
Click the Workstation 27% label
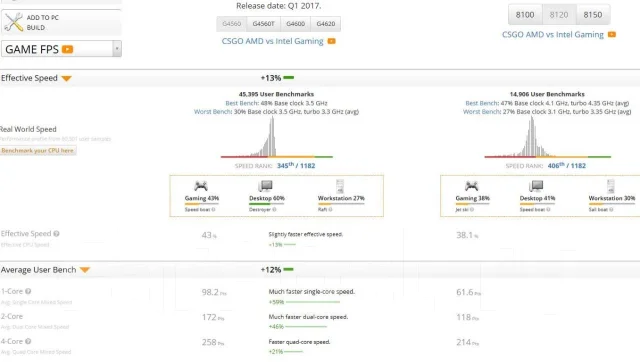click(341, 198)
